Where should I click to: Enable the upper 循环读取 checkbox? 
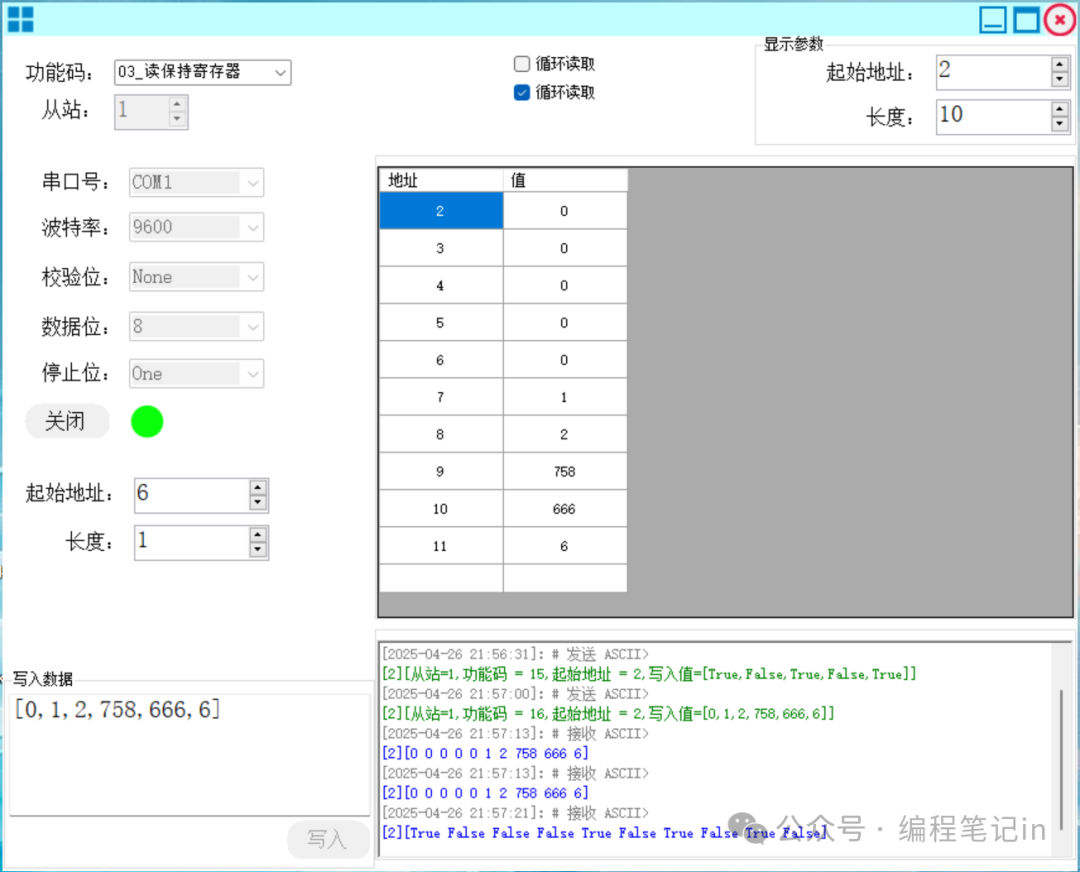click(x=521, y=63)
